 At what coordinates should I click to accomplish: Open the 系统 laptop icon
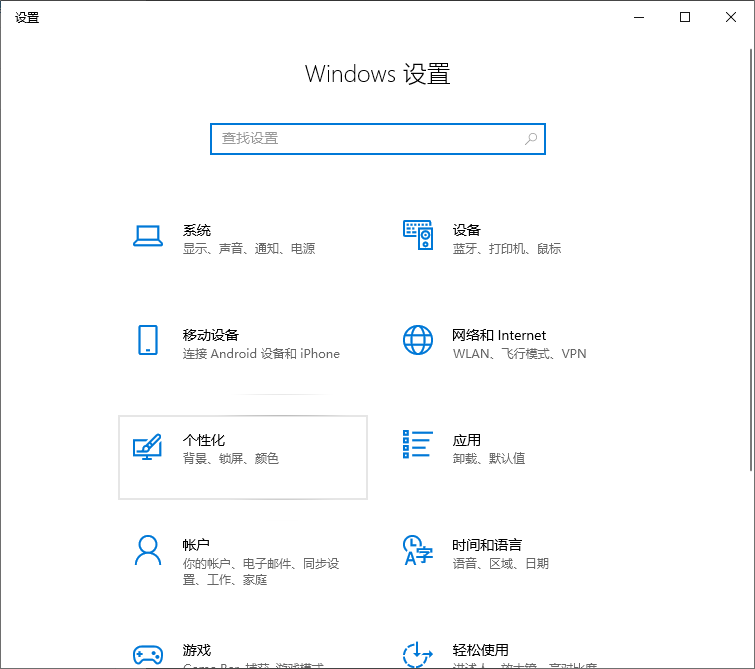coord(148,236)
